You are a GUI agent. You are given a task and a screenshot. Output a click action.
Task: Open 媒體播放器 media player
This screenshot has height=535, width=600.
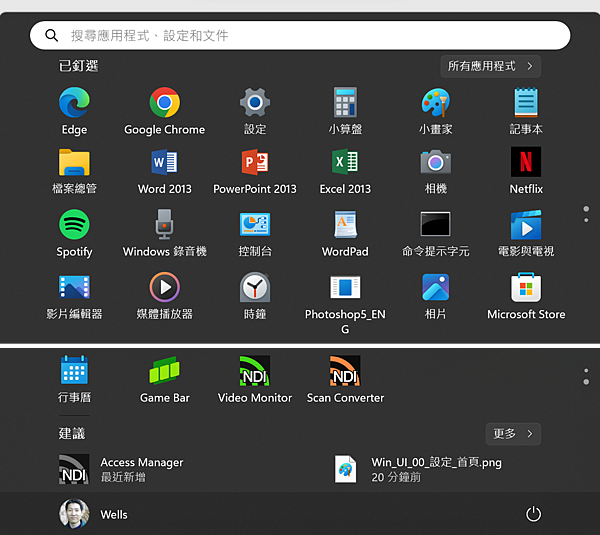165,297
